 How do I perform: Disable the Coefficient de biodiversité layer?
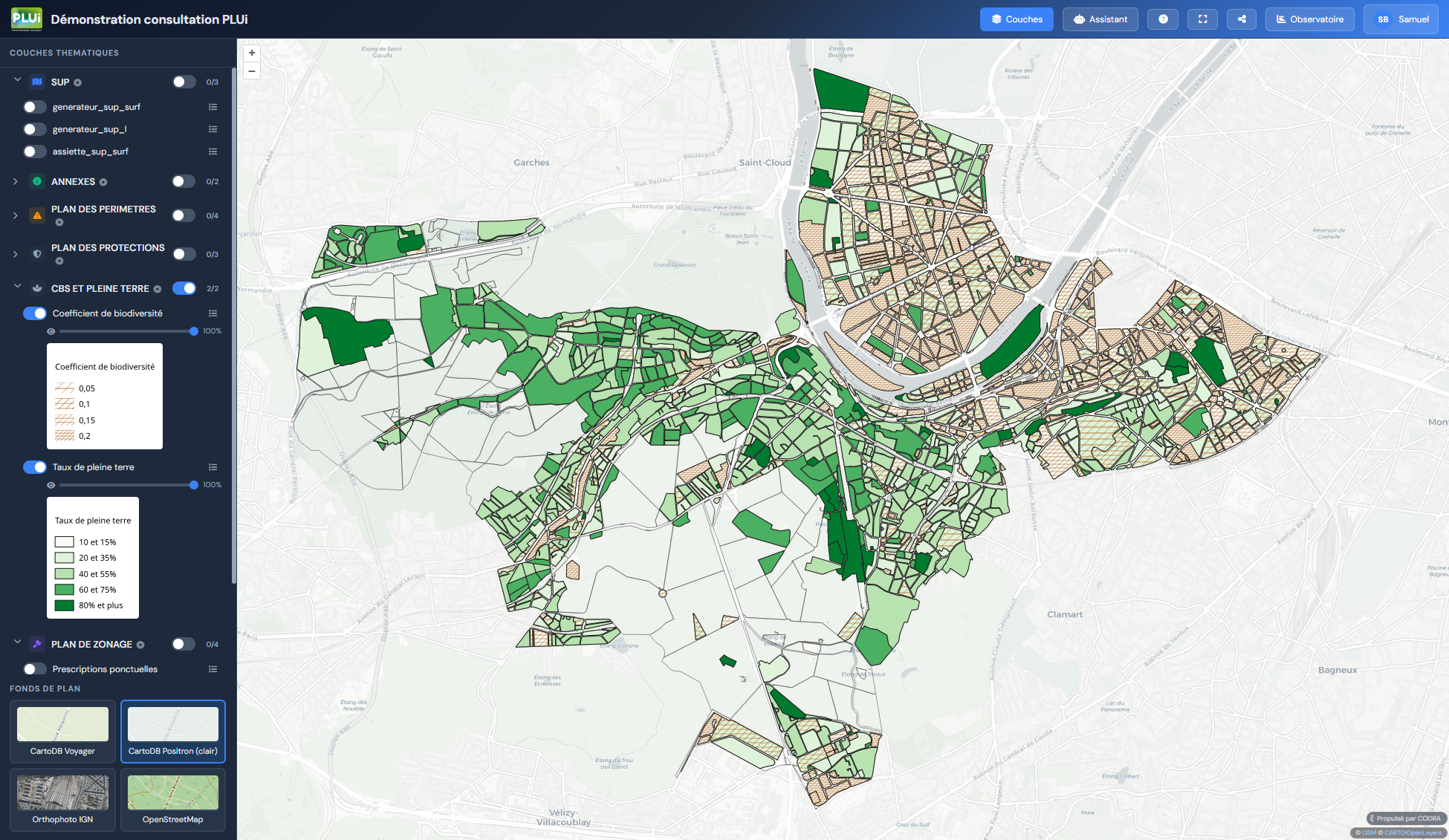click(x=35, y=313)
